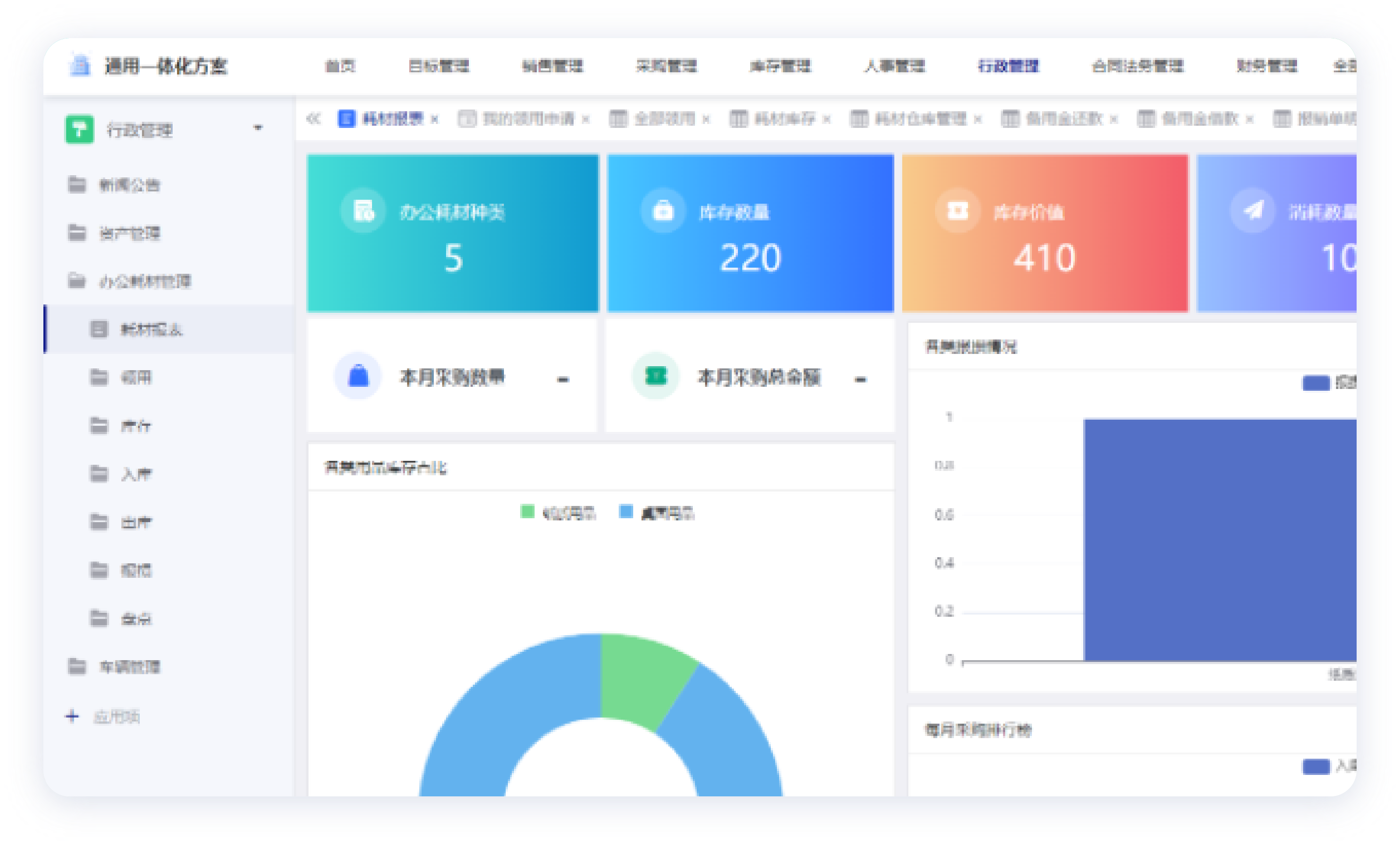Screen dimensions: 1400x845
Task: Click the open folder icon beside 办公耗材管理
Action: [77, 280]
